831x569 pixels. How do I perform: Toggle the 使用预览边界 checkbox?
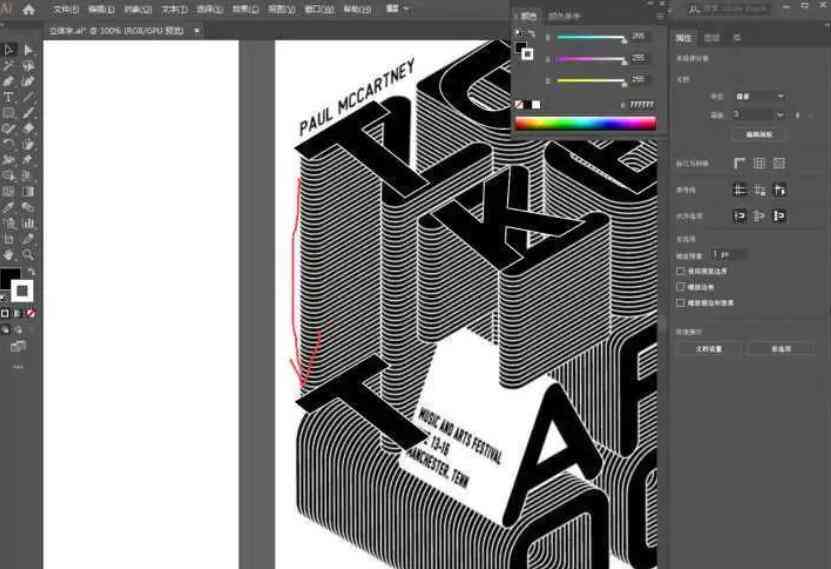point(681,271)
